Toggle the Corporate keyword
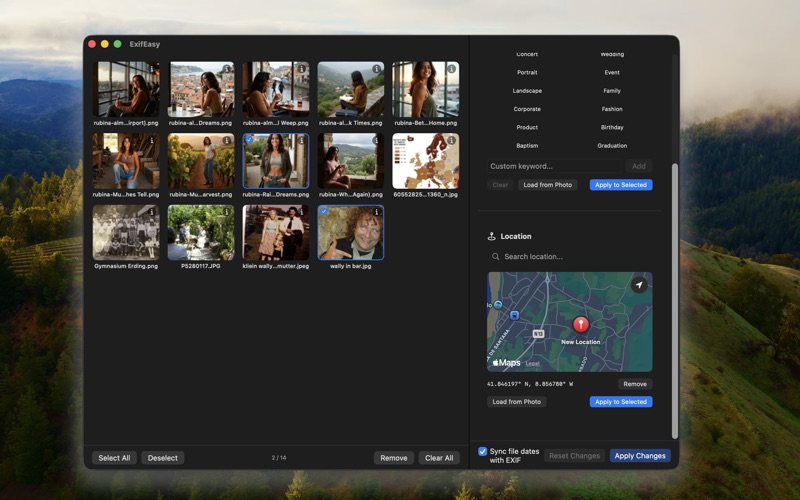This screenshot has width=800, height=500. (x=527, y=109)
